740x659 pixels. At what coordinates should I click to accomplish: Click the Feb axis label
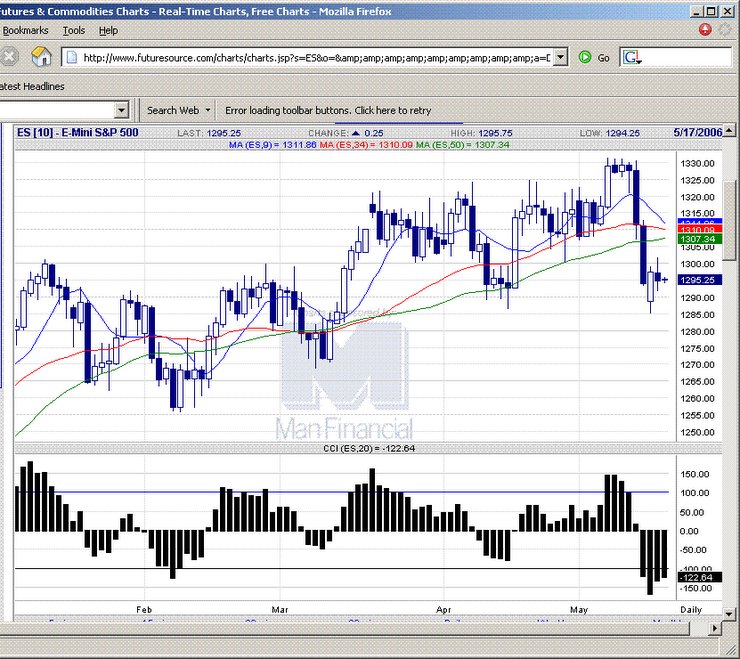[144, 610]
